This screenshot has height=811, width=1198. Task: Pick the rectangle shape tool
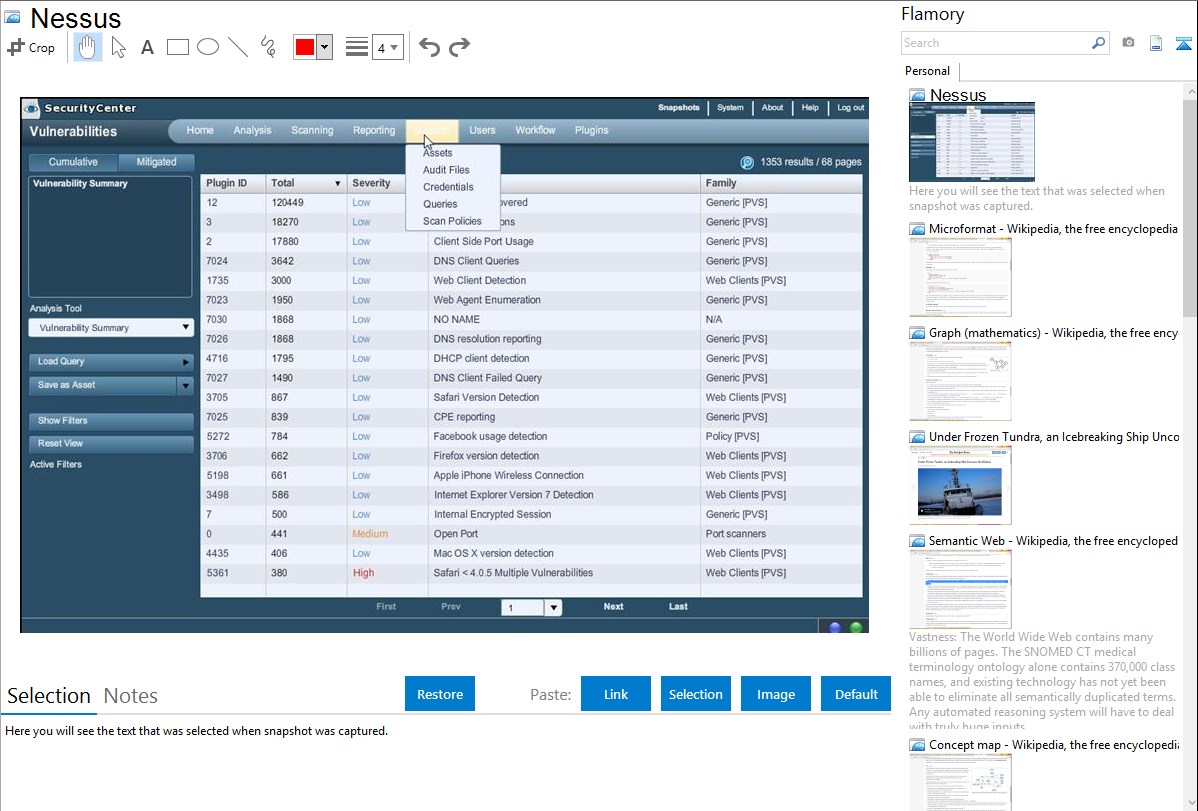(x=178, y=47)
